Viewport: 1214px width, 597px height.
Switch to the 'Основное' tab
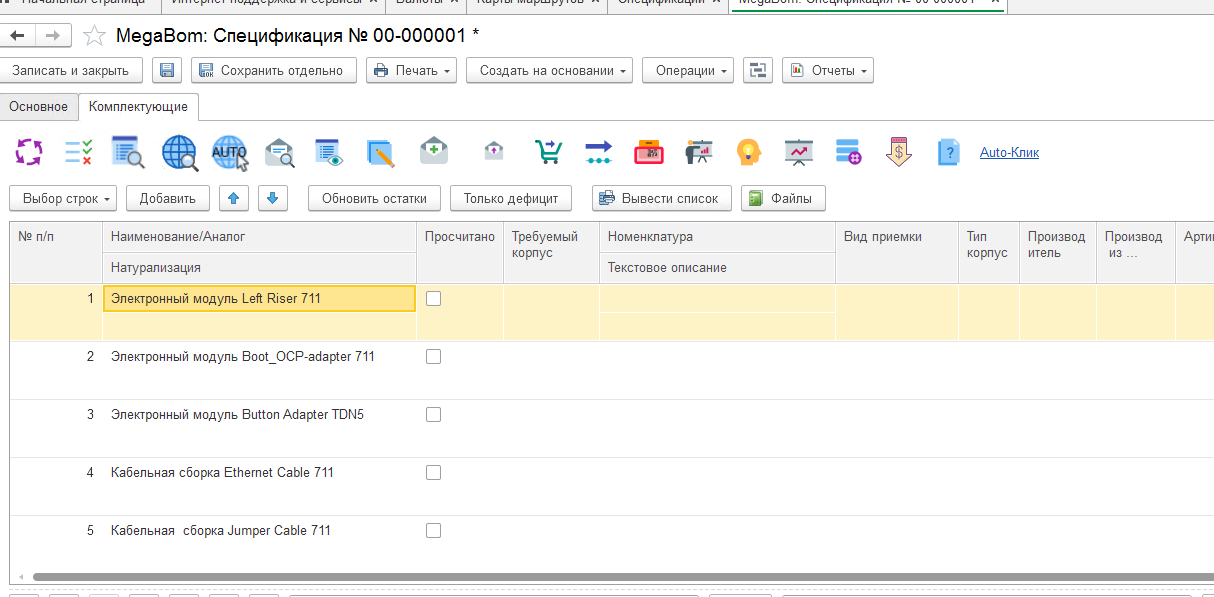pos(39,107)
